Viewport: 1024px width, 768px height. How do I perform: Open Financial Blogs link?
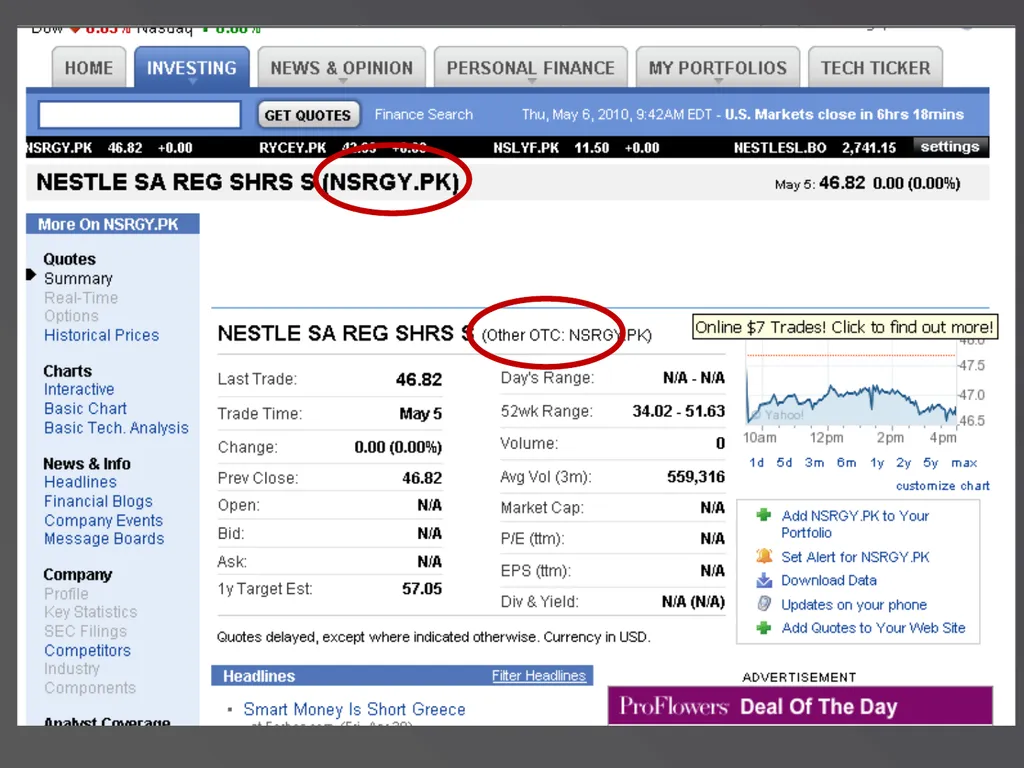[98, 501]
